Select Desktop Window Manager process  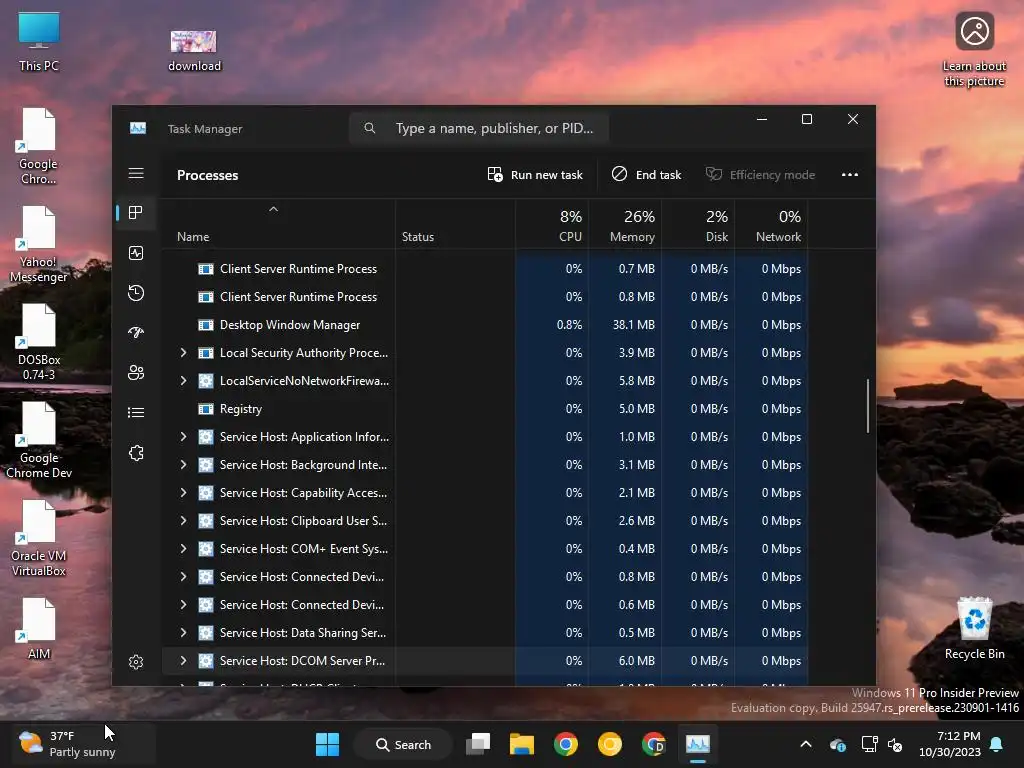coord(485,325)
